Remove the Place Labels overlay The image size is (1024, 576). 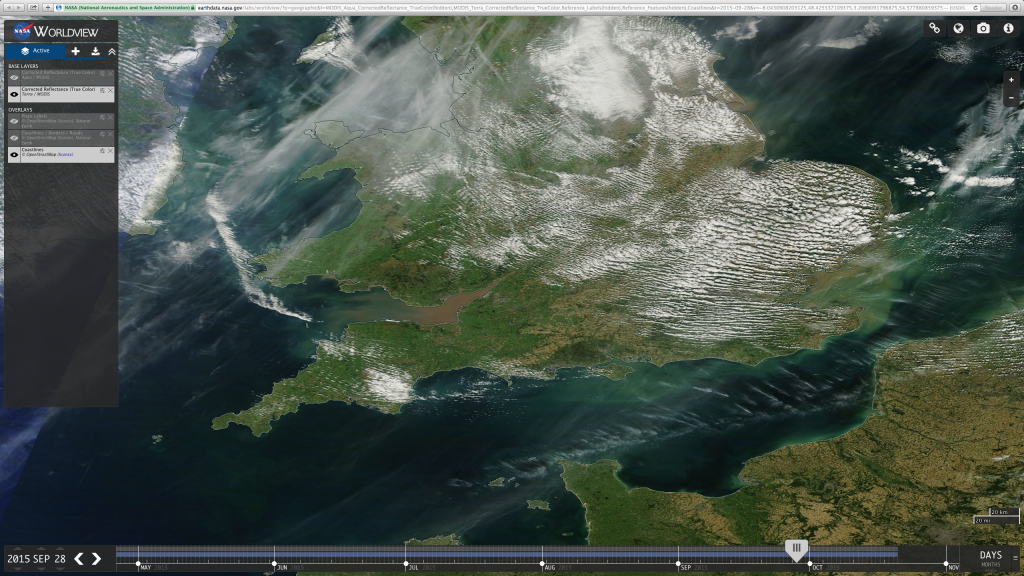click(110, 118)
